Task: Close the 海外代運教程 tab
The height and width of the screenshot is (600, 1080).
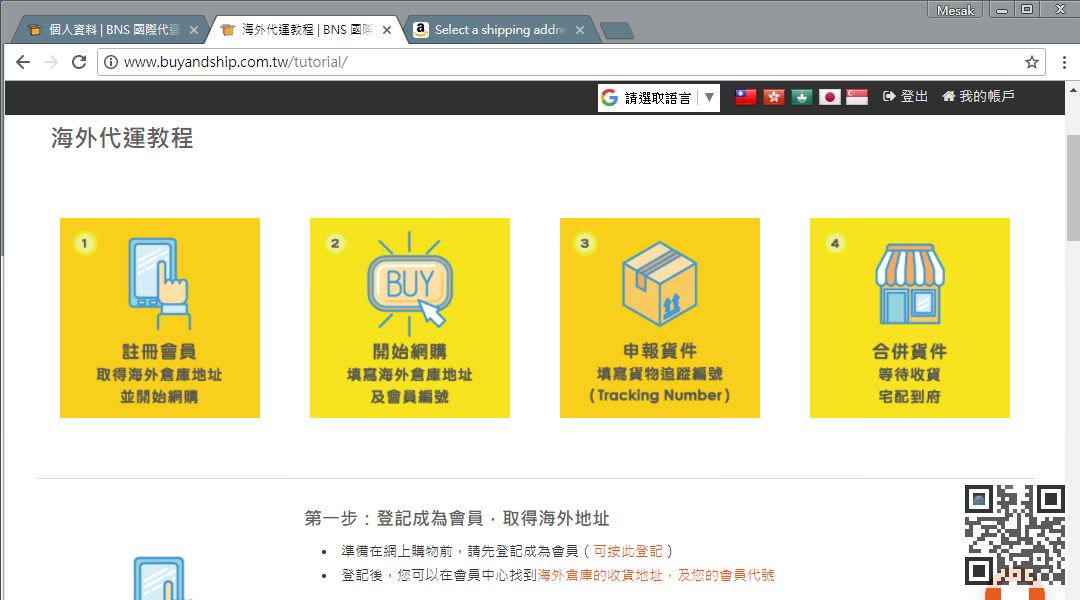Action: pyautogui.click(x=387, y=30)
